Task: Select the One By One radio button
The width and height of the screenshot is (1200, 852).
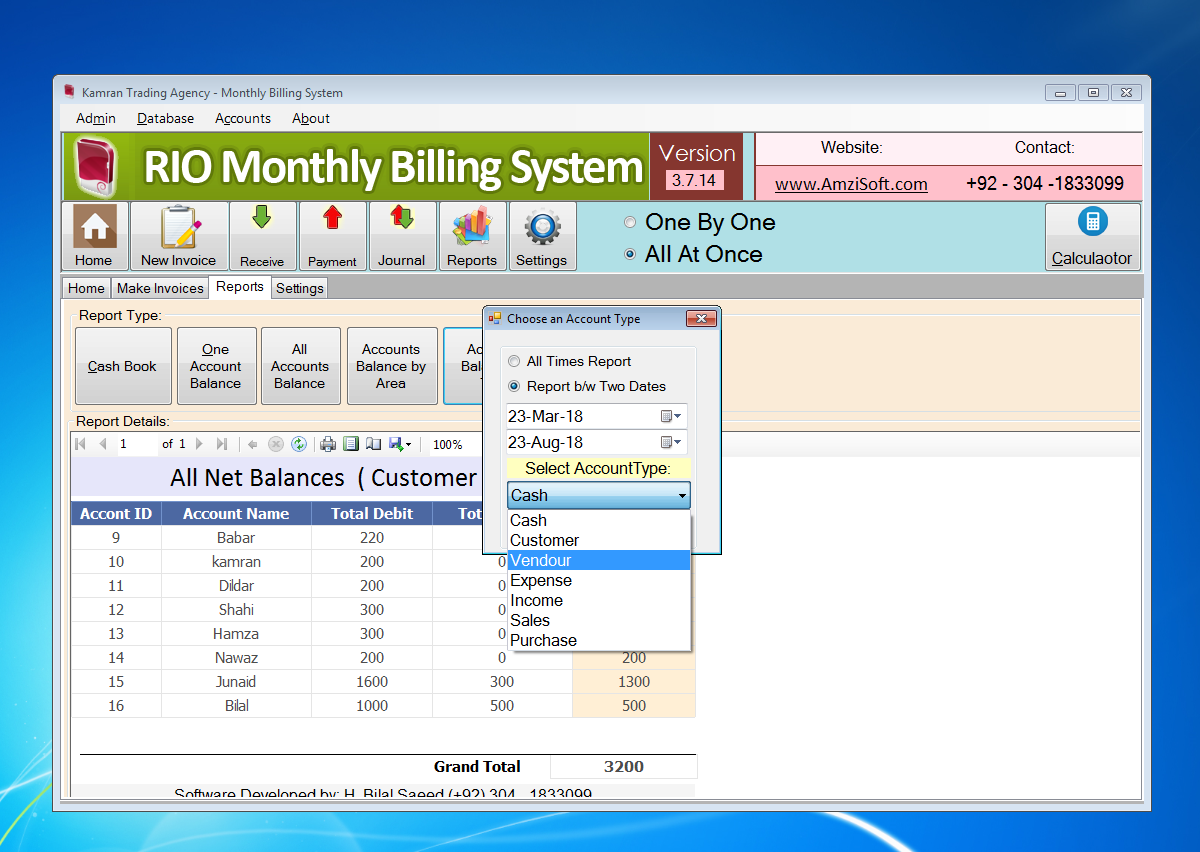Action: coord(630,222)
